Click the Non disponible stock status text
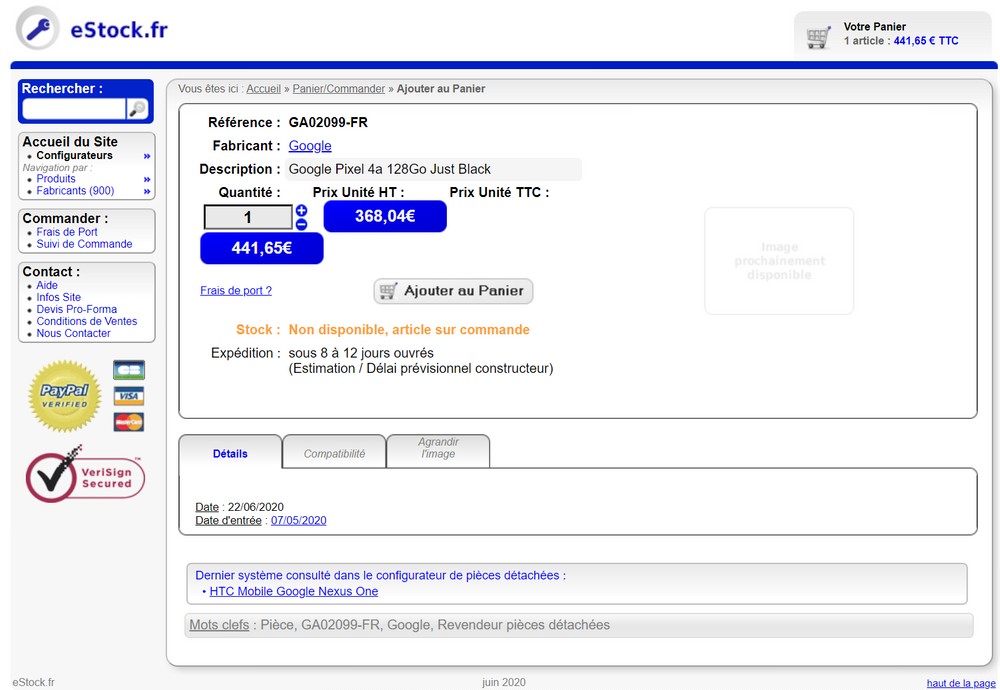The image size is (1000, 690). (409, 330)
